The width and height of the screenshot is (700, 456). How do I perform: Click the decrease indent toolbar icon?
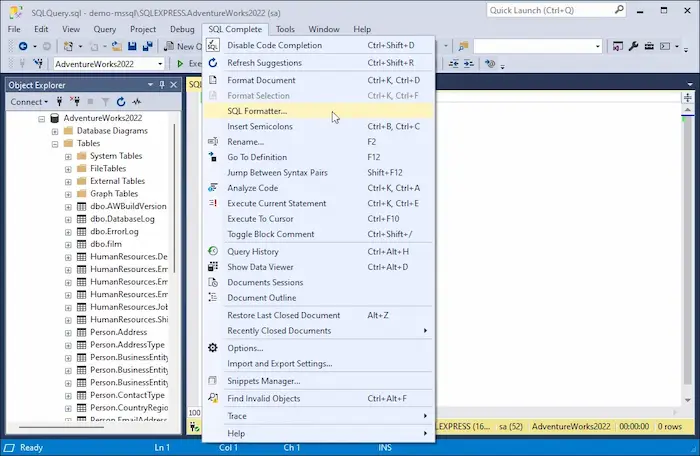[454, 64]
